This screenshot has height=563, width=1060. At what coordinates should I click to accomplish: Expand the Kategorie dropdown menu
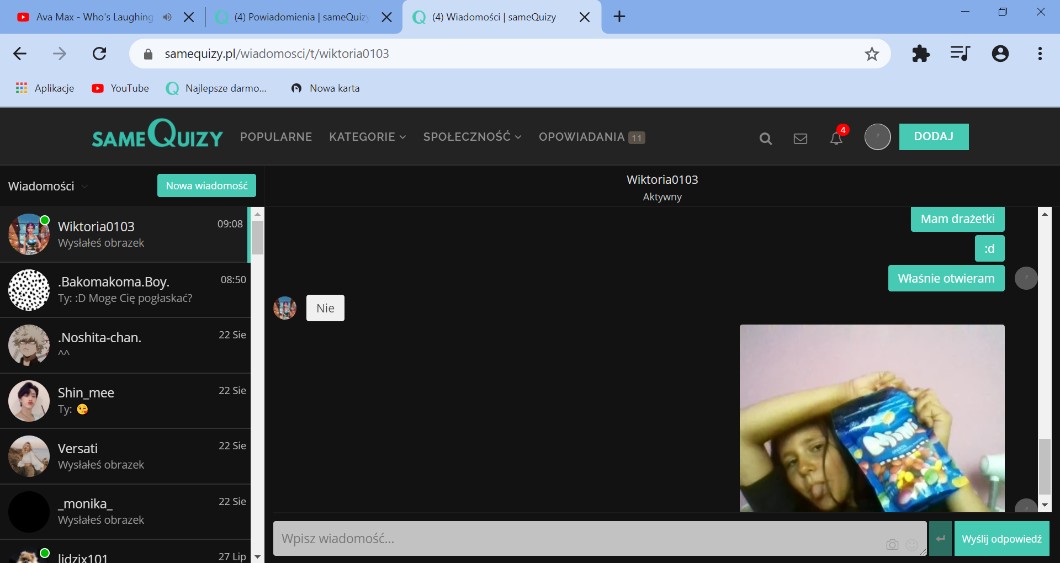(367, 137)
